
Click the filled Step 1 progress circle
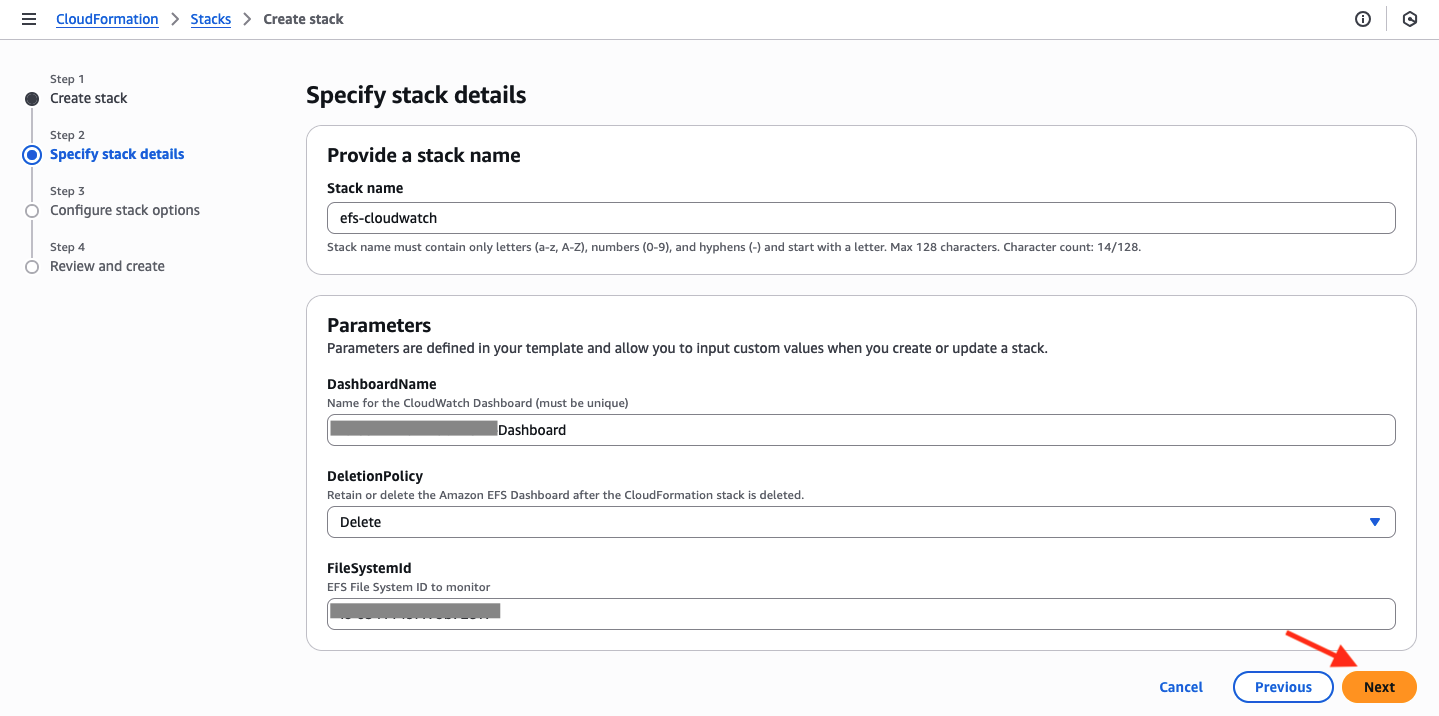pos(31,97)
